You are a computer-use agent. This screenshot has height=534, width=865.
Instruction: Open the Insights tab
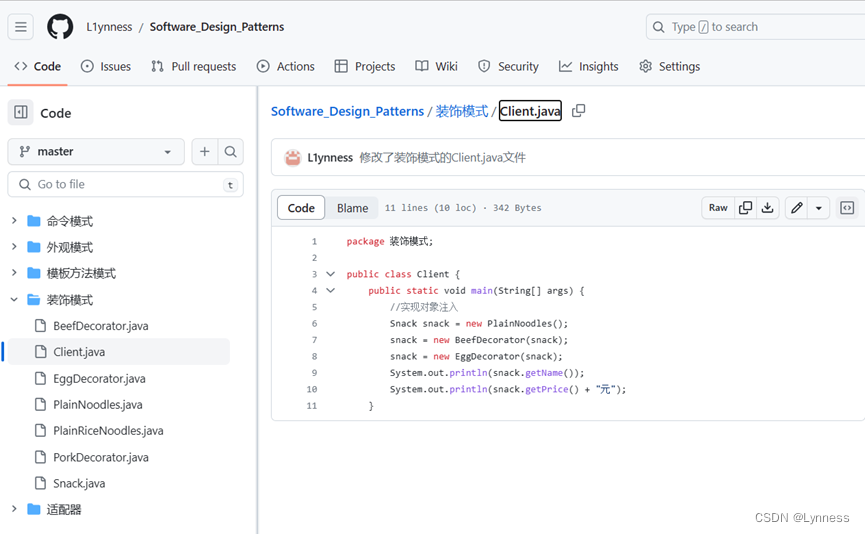[589, 66]
